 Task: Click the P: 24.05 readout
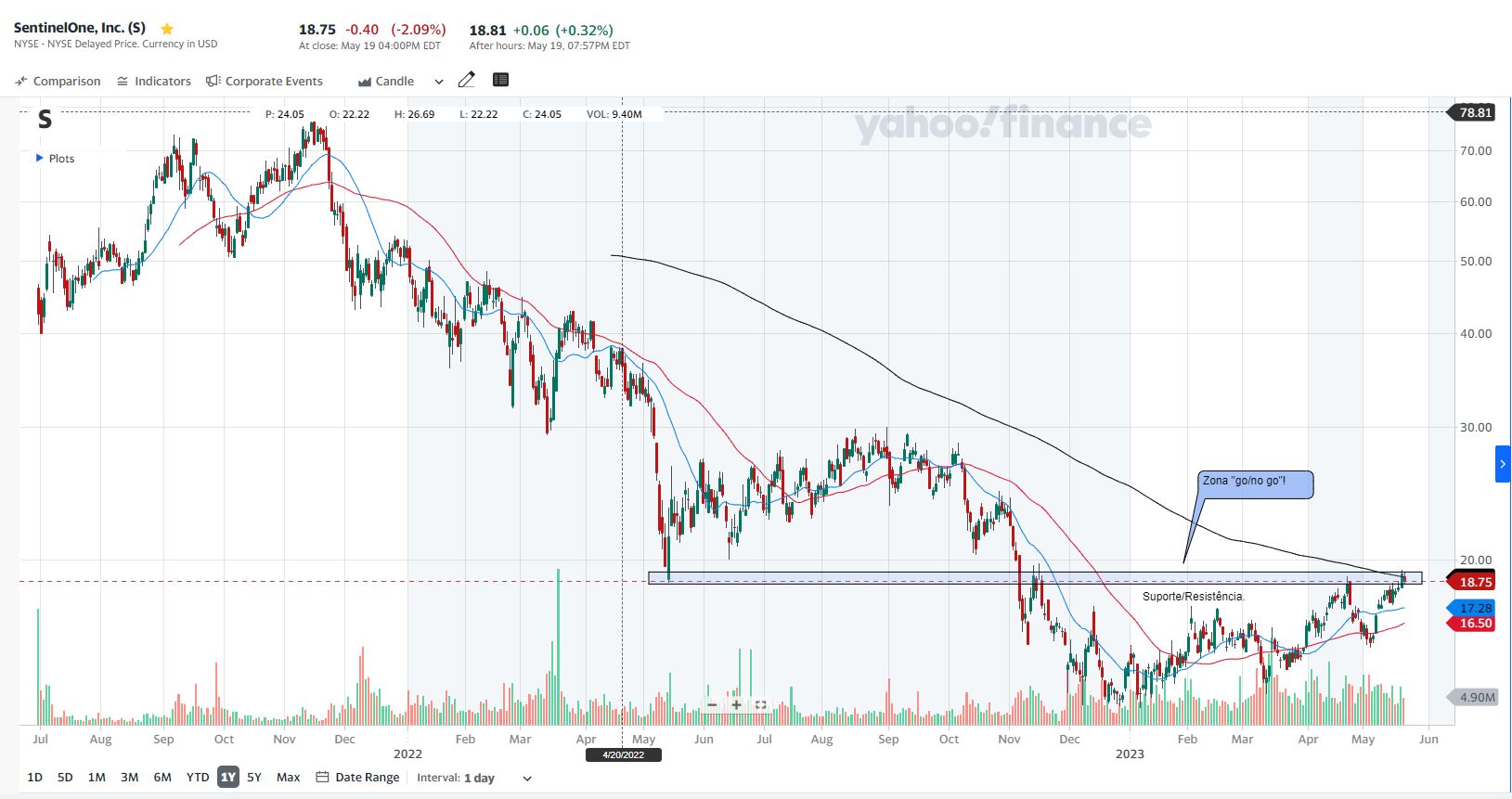pos(285,114)
